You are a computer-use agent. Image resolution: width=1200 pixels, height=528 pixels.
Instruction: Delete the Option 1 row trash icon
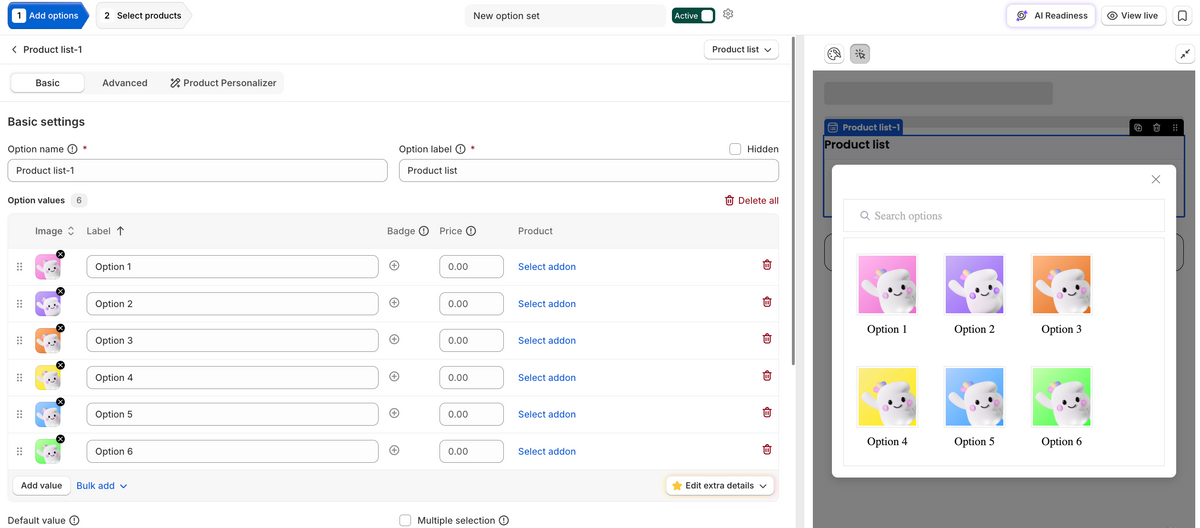767,265
